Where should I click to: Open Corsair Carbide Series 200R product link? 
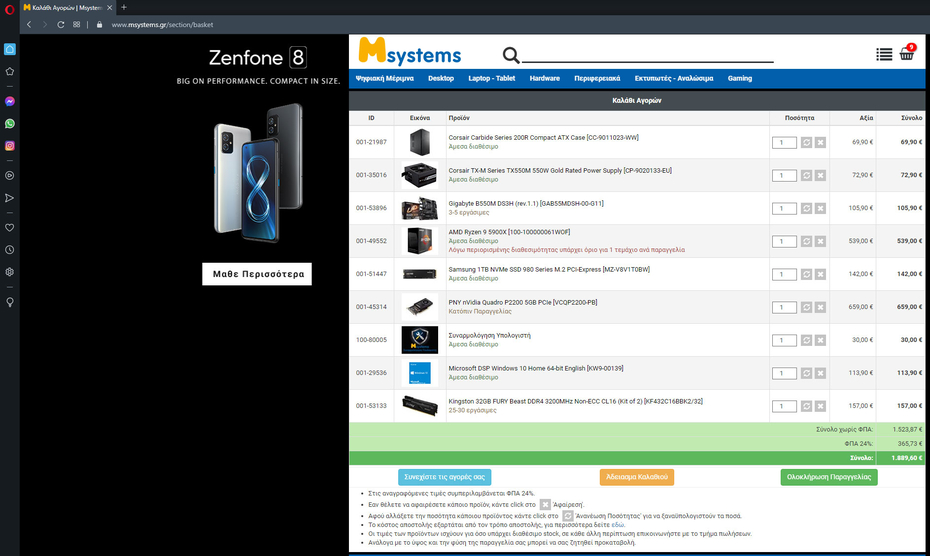coord(543,138)
